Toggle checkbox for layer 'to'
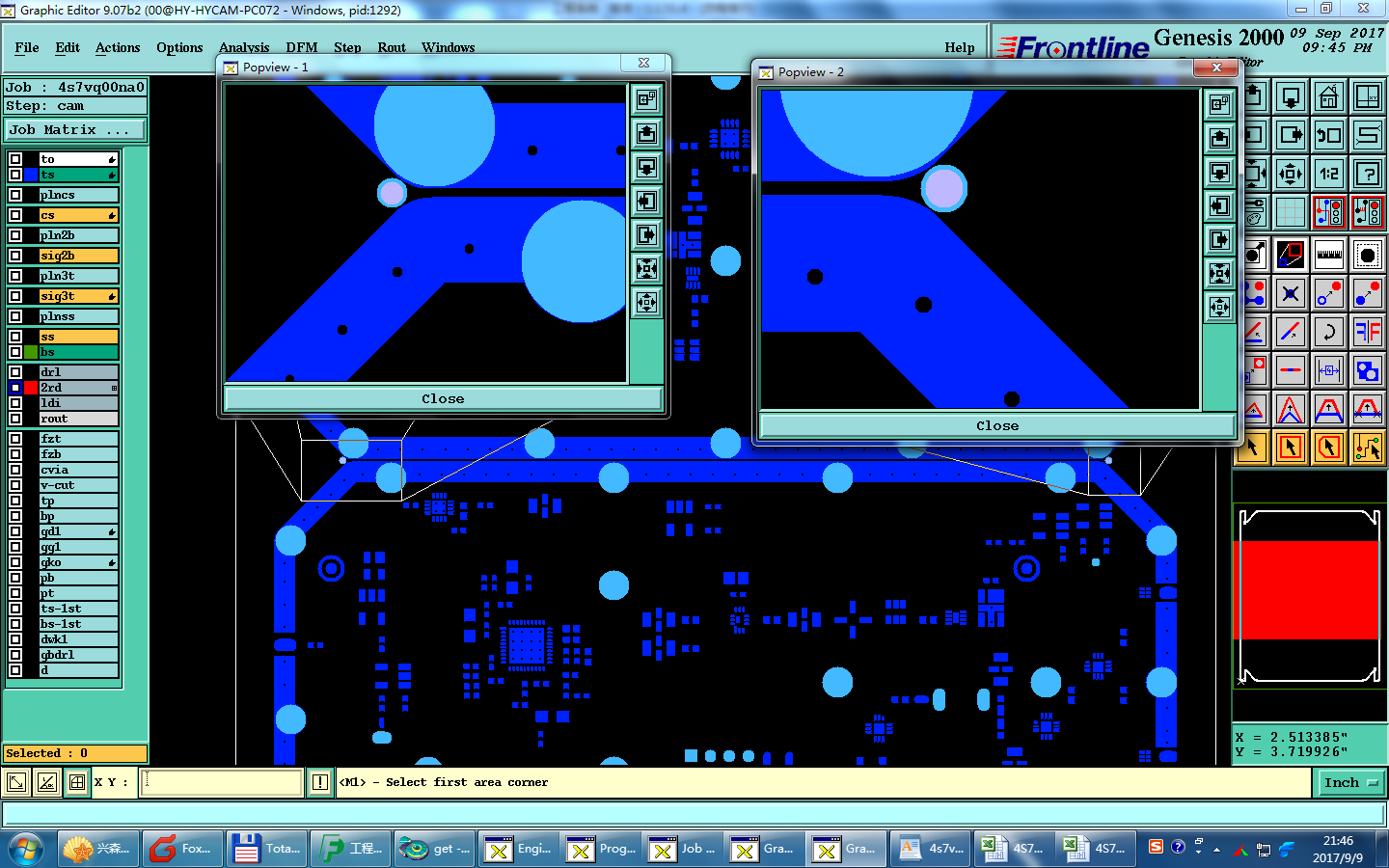This screenshot has height=868, width=1389. click(15, 159)
